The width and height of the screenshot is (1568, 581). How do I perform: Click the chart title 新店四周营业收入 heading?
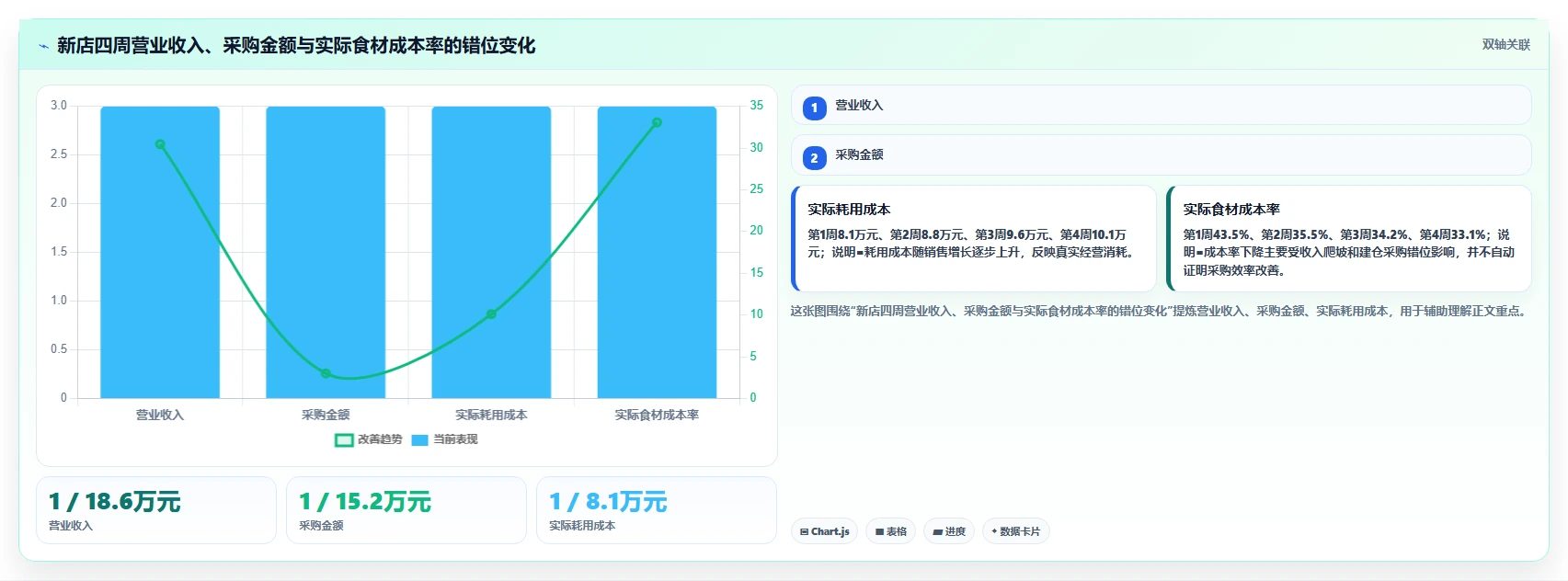(296, 45)
